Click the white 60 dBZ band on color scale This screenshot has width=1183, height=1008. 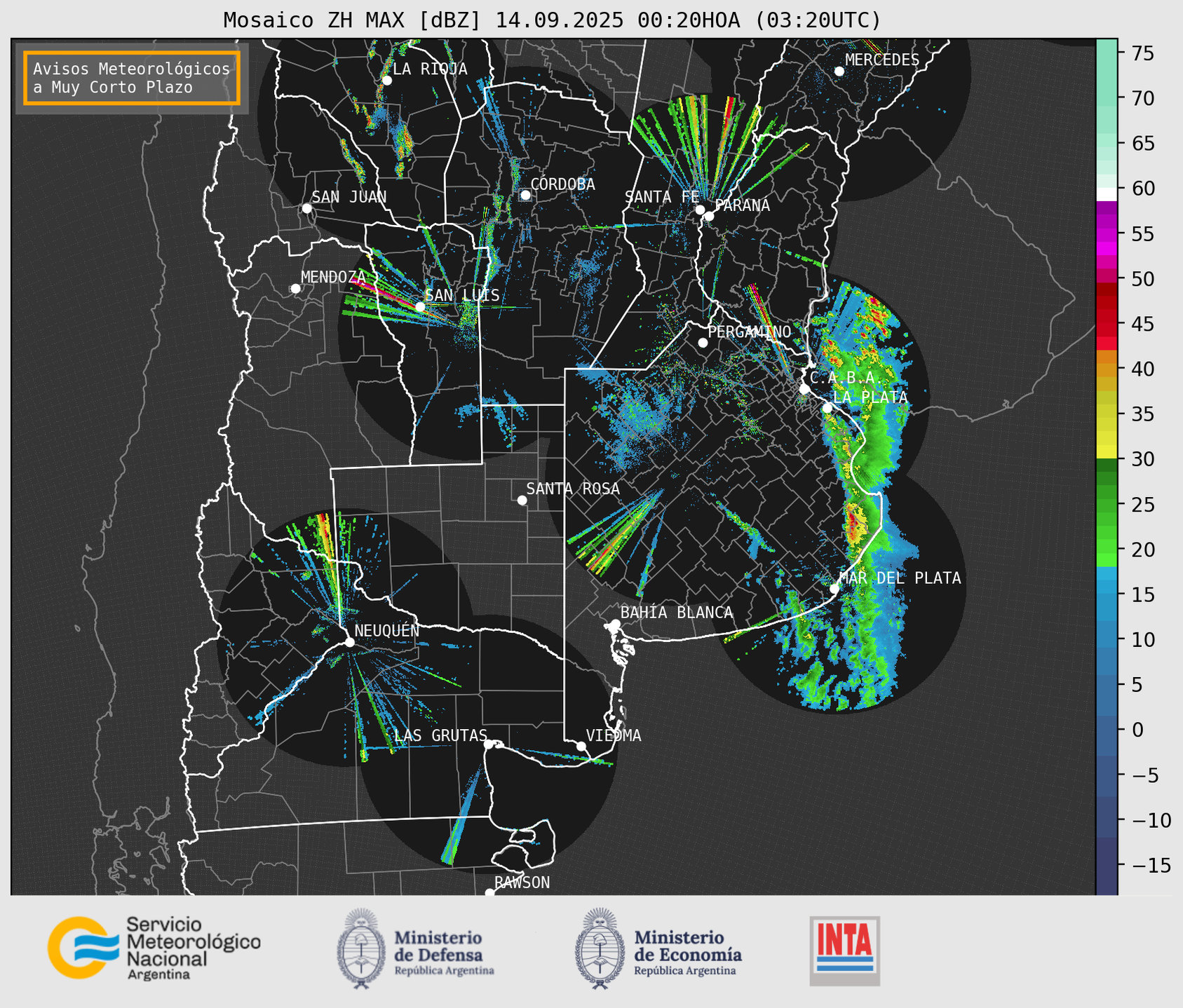click(1107, 193)
